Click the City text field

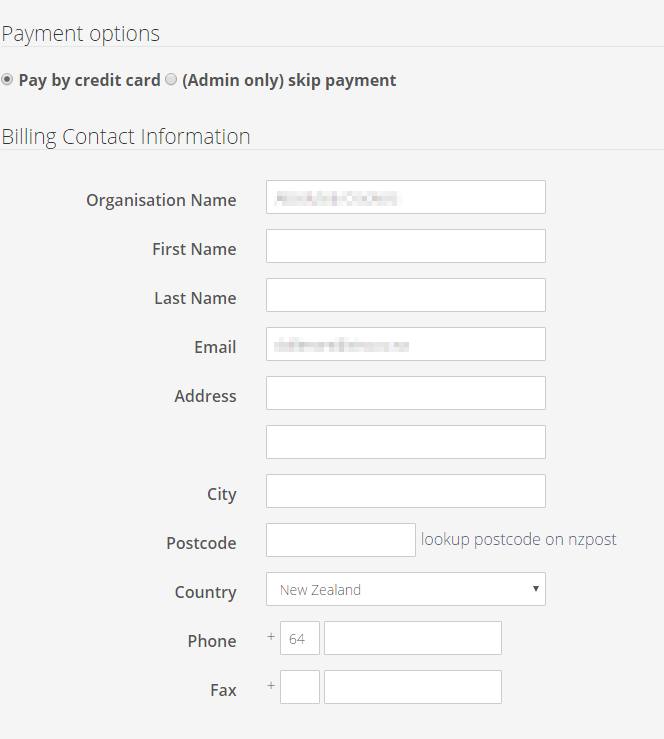point(405,492)
